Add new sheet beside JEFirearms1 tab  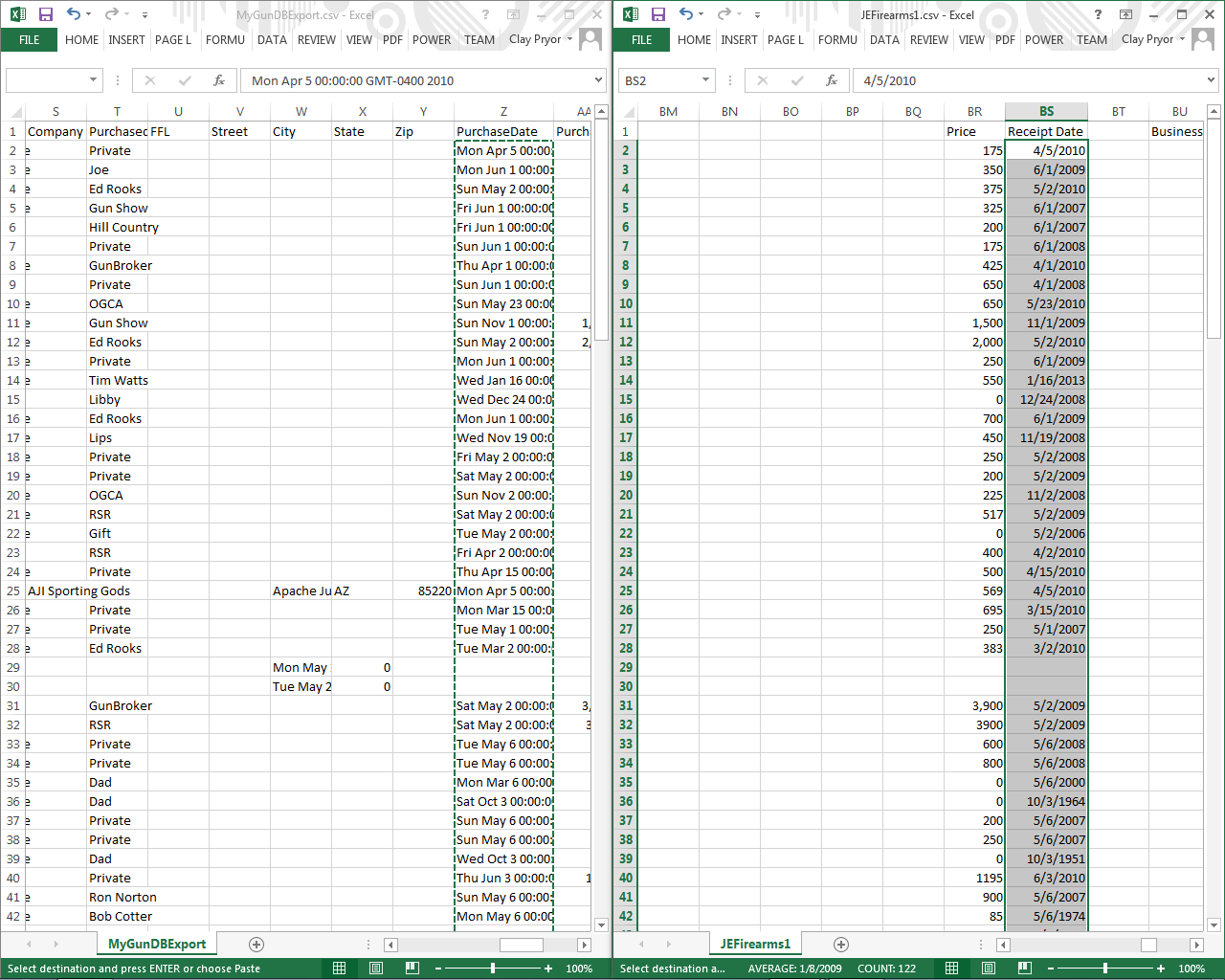(841, 945)
